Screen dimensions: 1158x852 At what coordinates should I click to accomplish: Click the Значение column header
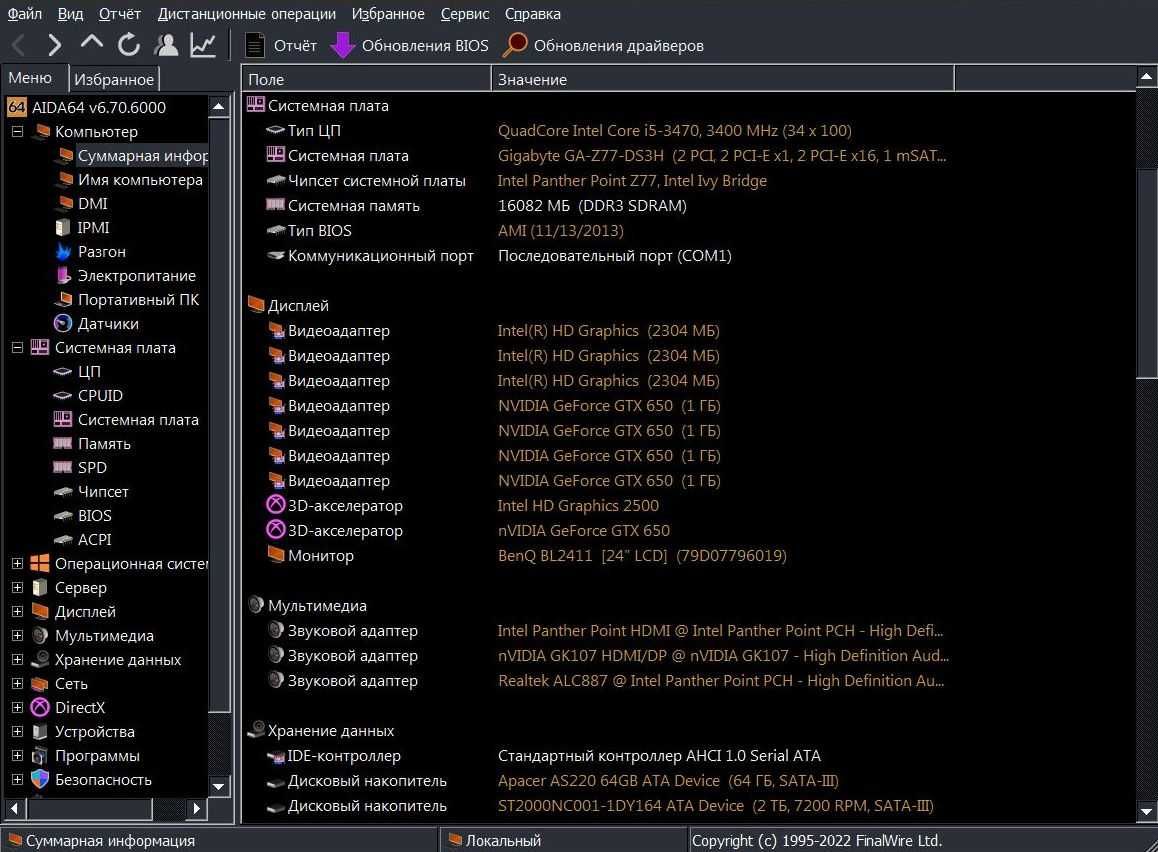click(722, 79)
